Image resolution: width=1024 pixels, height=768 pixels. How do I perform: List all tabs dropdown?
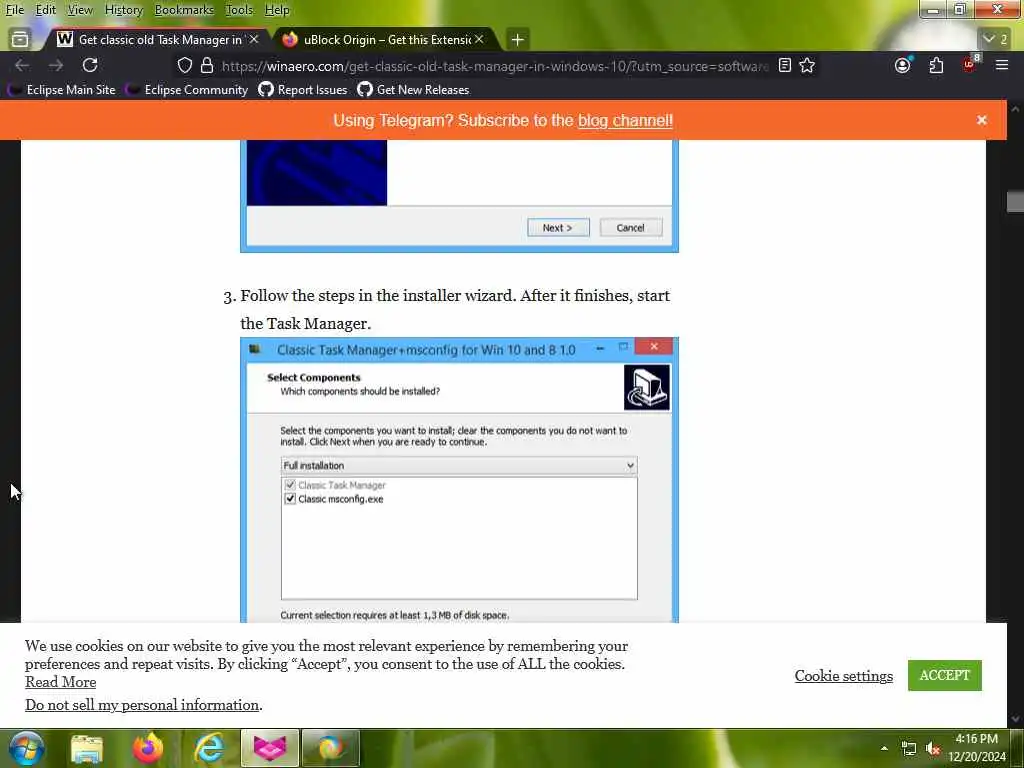pos(996,39)
